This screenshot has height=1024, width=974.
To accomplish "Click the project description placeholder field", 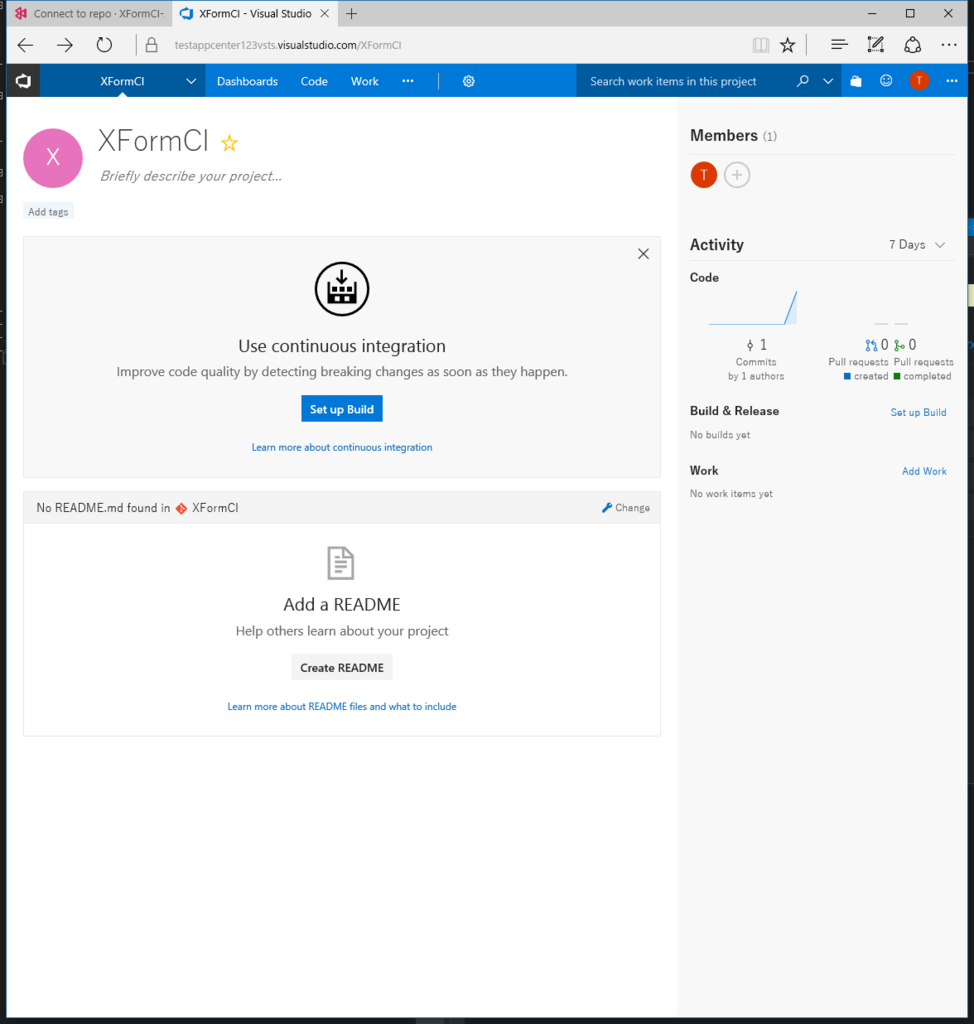I will pos(191,176).
